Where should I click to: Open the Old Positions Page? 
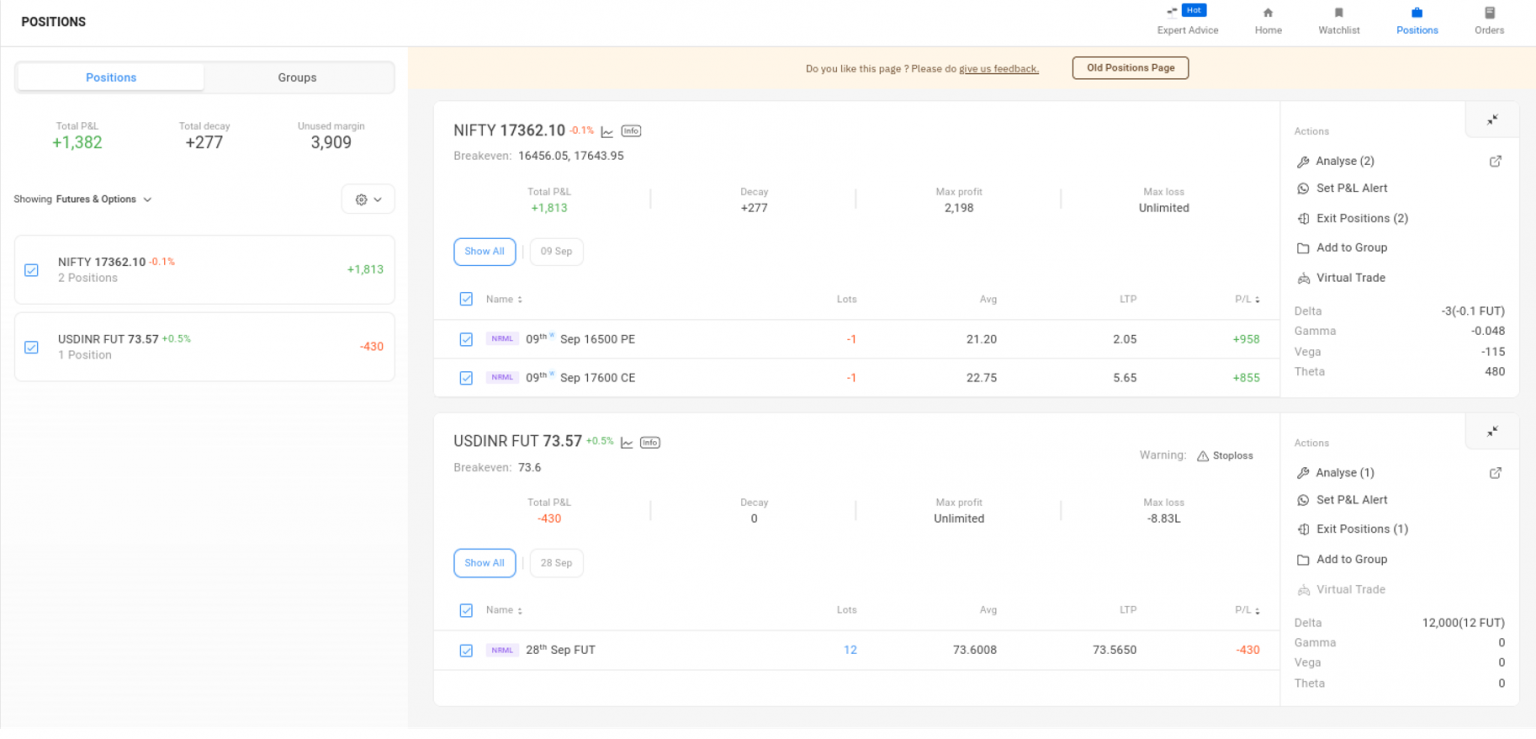1130,68
